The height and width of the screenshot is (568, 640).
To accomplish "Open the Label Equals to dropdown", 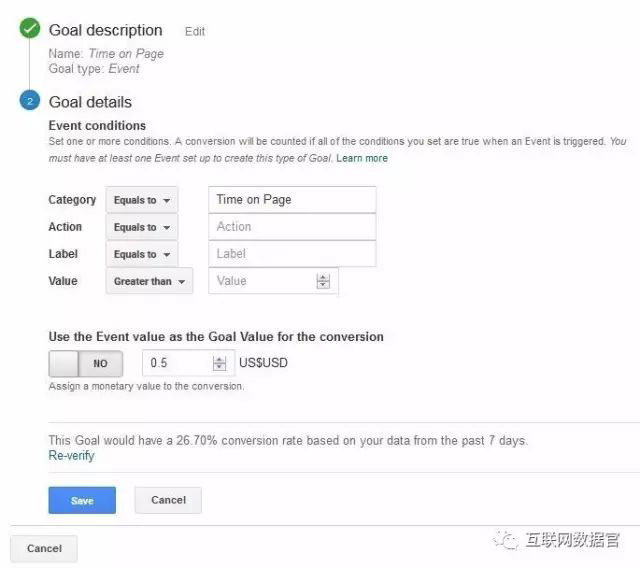I will point(141,254).
